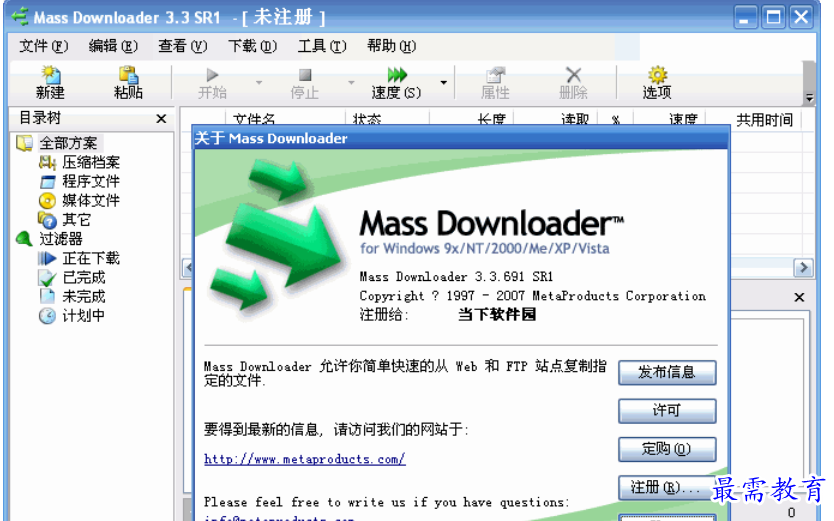
Task: Open the 编辑(E) menu
Action: (113, 46)
